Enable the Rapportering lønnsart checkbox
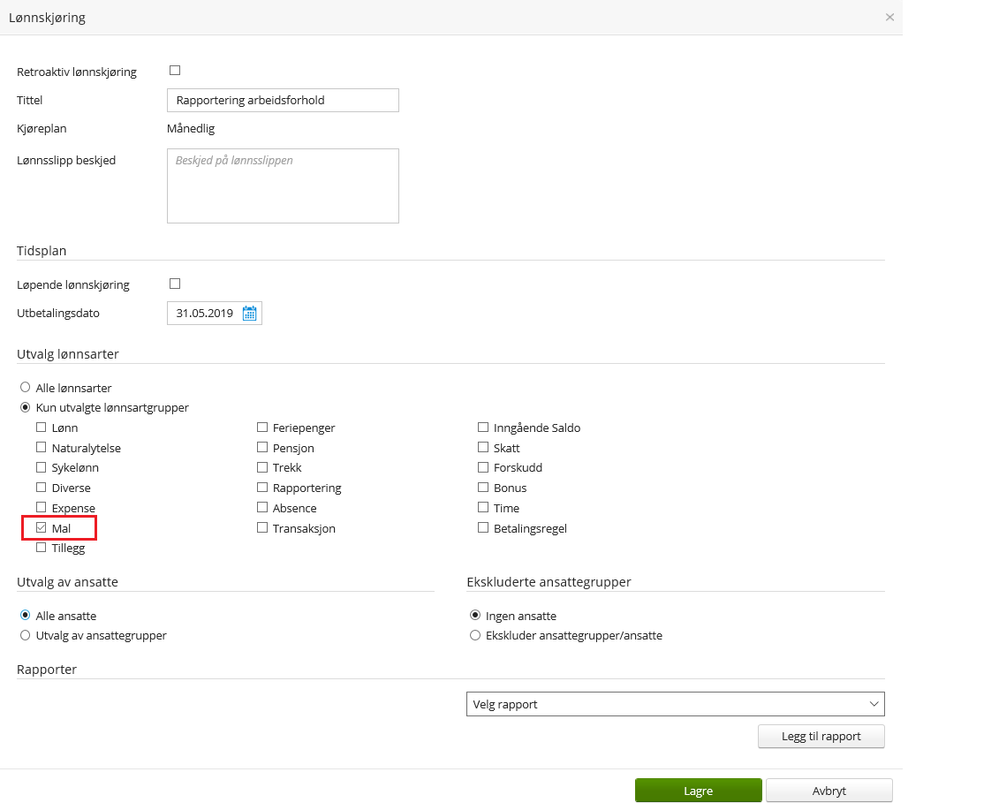The width and height of the screenshot is (999, 810). point(263,488)
